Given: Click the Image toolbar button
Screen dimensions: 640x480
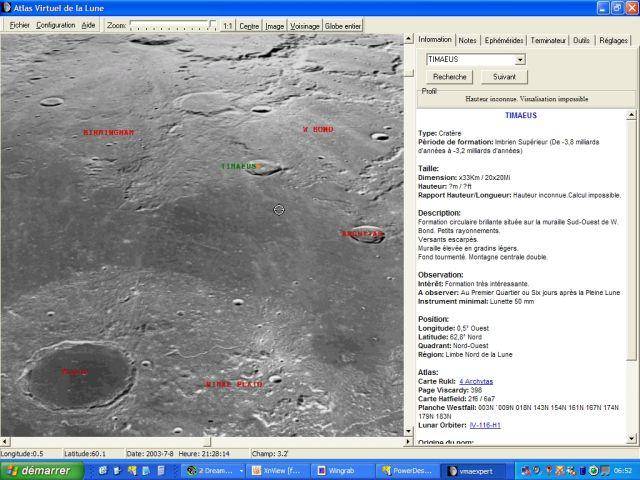Looking at the screenshot, I should click(274, 26).
